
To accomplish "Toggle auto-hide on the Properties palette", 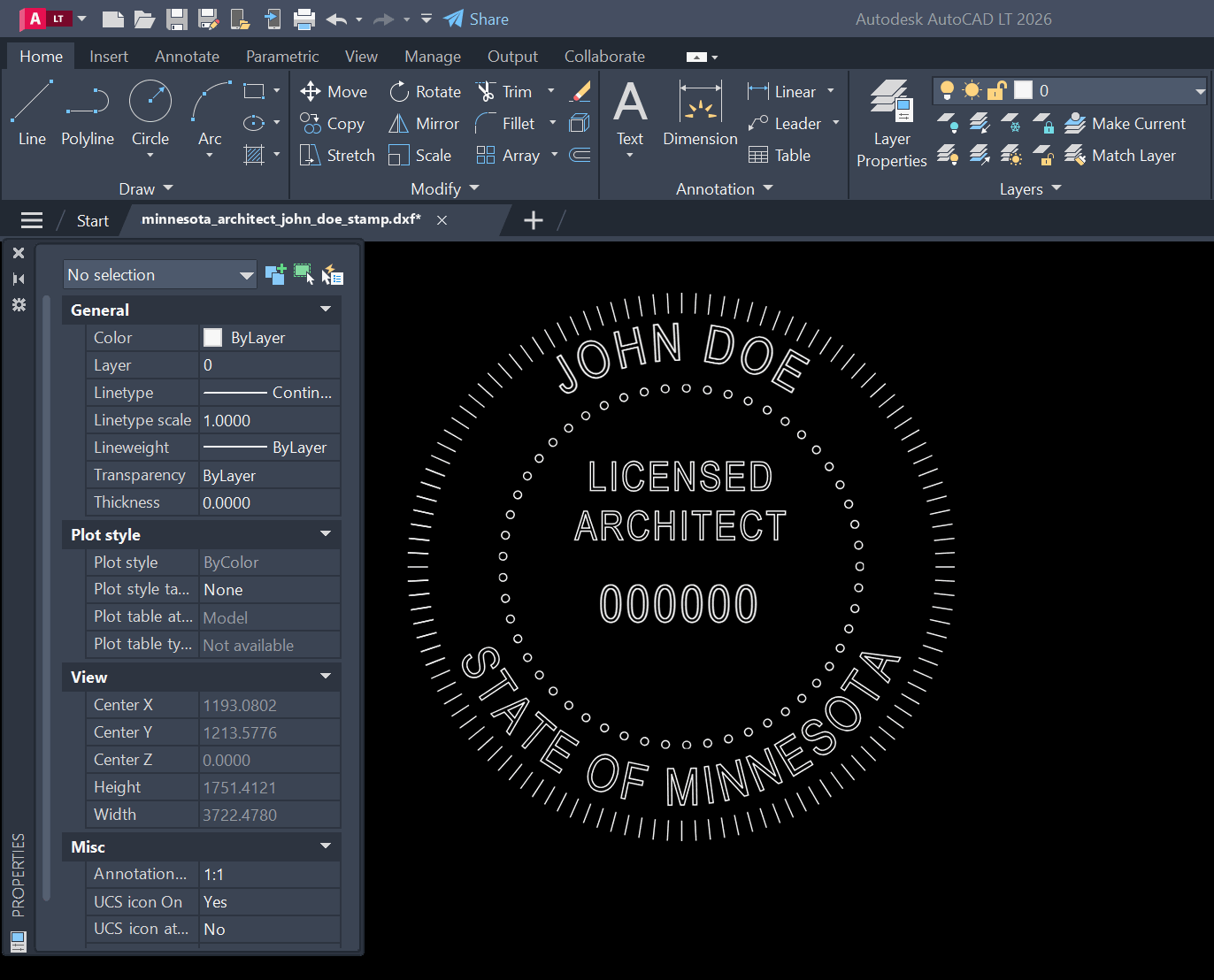I will tap(19, 279).
